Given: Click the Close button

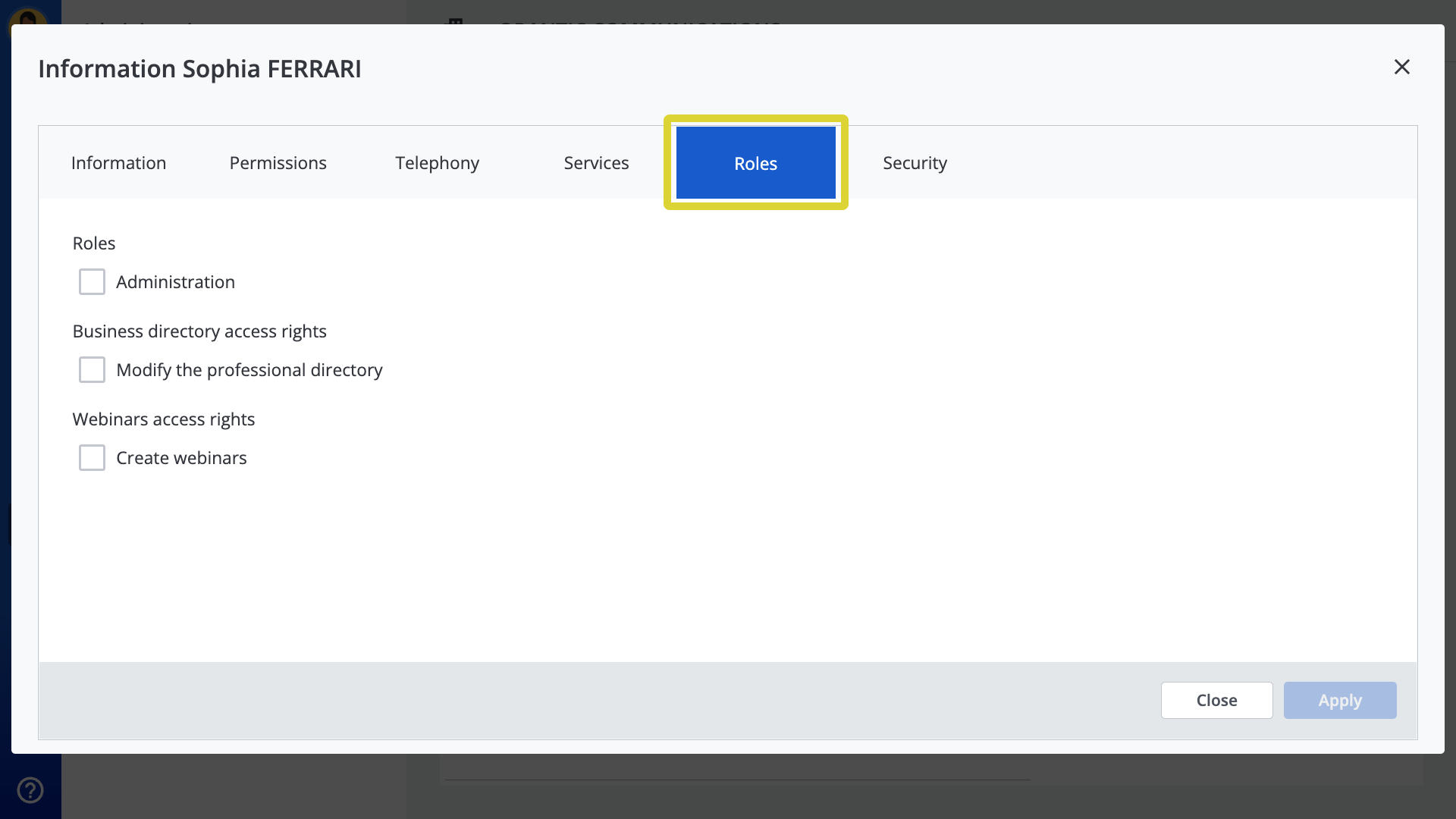Looking at the screenshot, I should [1216, 700].
